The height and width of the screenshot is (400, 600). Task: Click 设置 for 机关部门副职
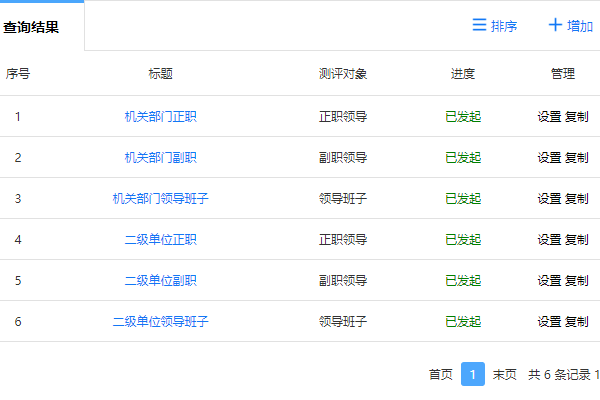pos(549,157)
